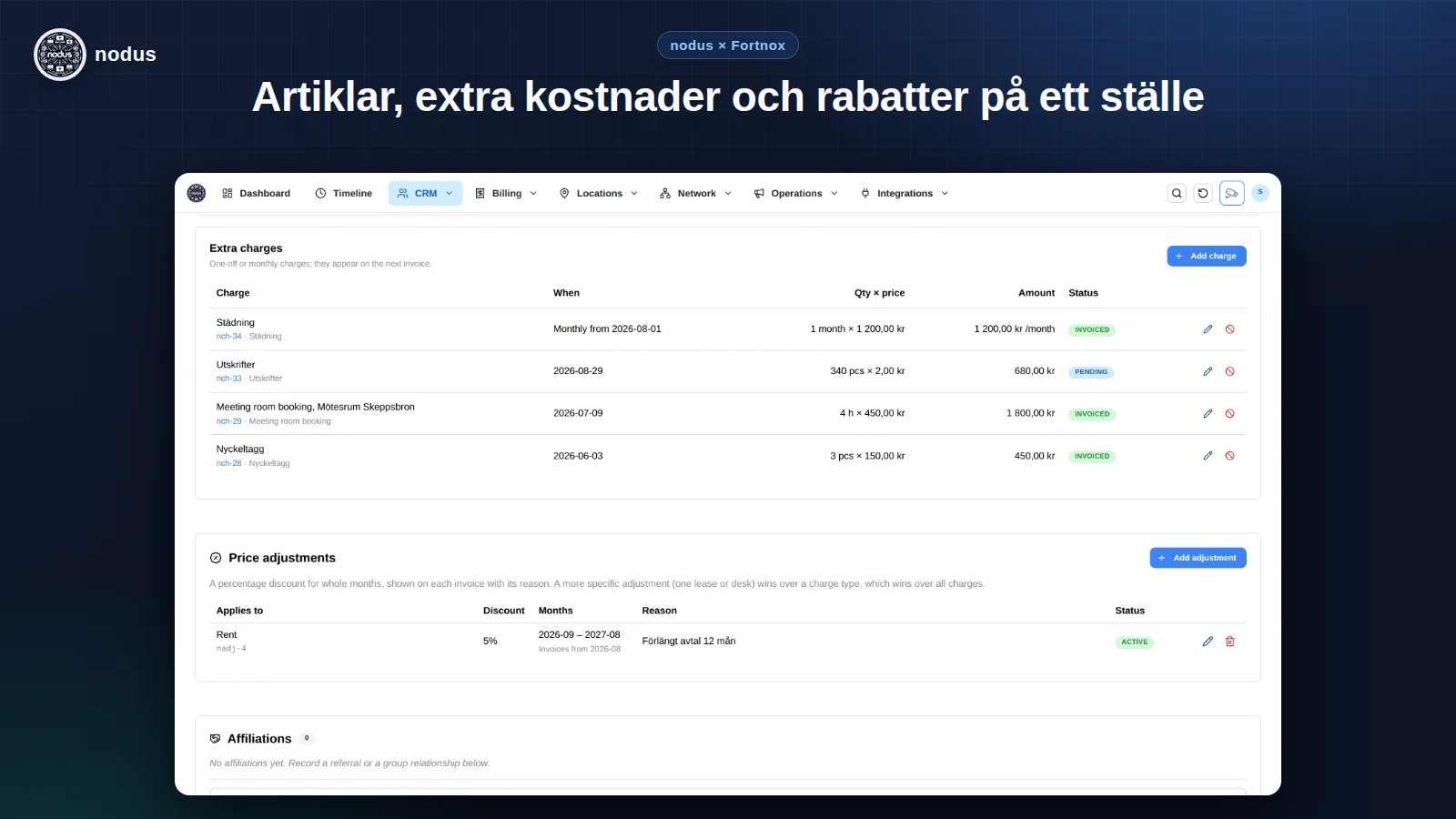Click the "4 h × 450,00 kr" cell
The image size is (1456, 819).
pyautogui.click(x=872, y=413)
